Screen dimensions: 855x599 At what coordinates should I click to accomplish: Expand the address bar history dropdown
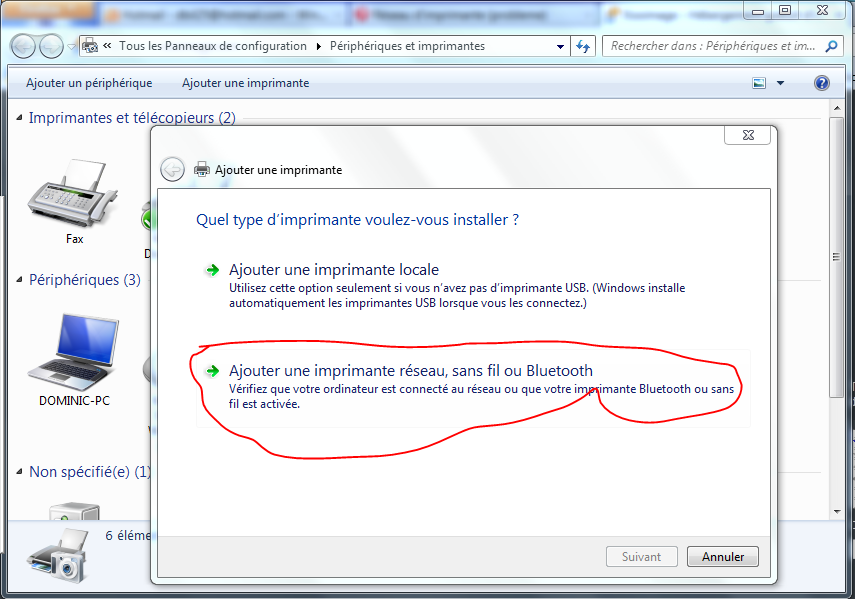tap(558, 46)
